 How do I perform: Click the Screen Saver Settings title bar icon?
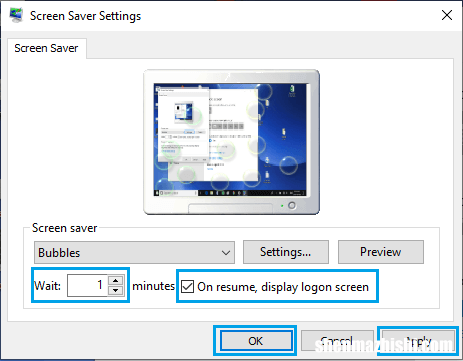tap(16, 16)
